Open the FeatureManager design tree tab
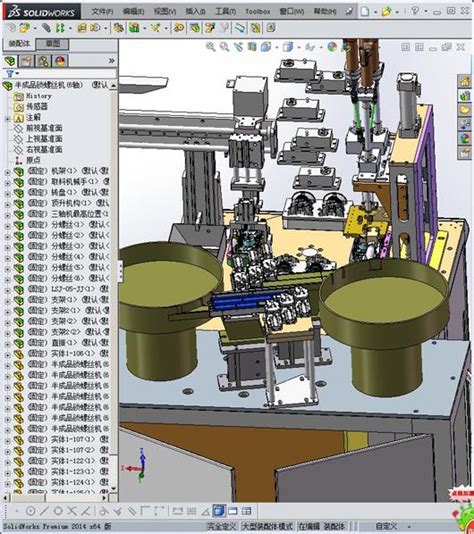This screenshot has width=474, height=534. click(11, 61)
